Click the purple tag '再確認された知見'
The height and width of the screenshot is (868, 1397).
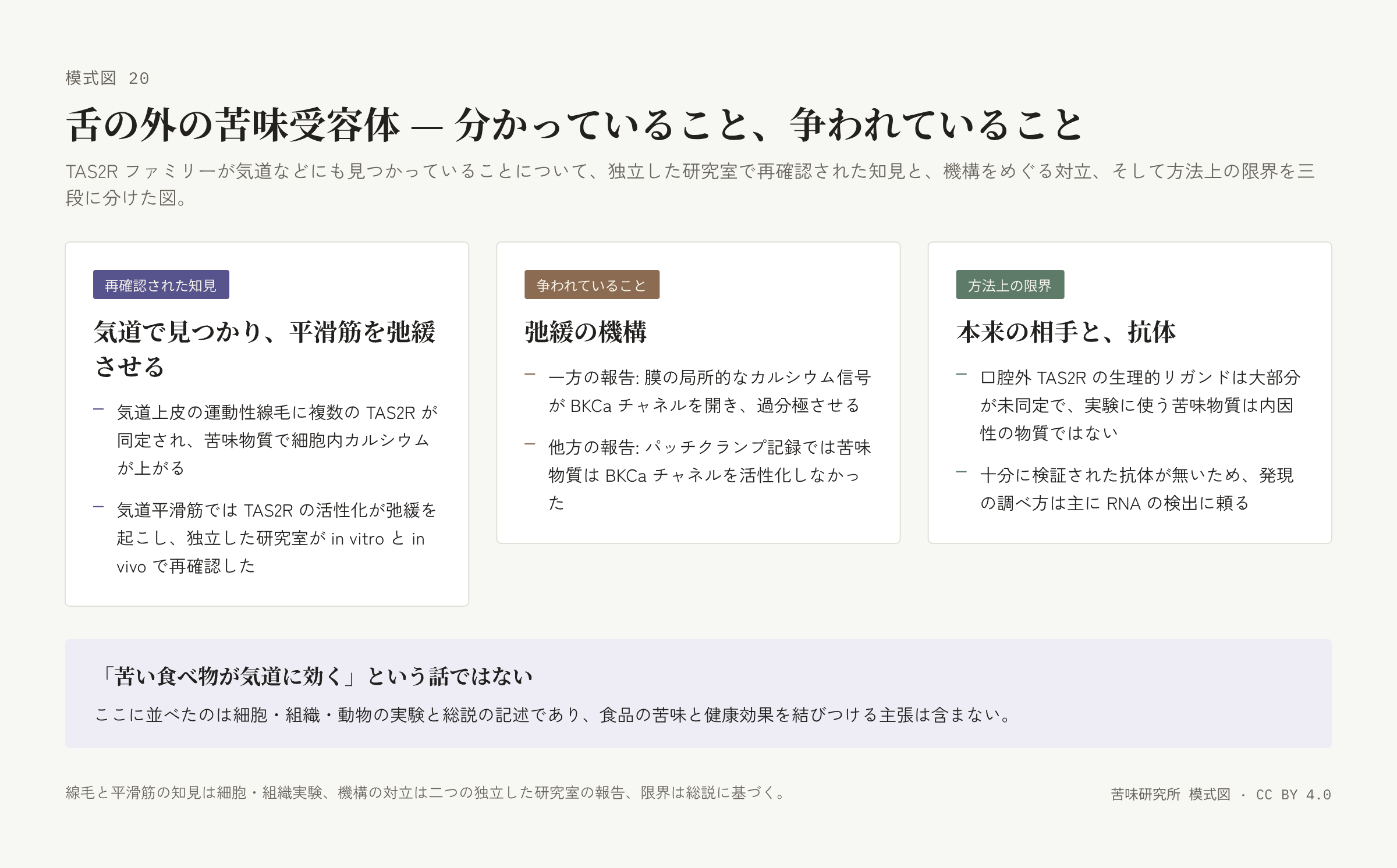(161, 284)
